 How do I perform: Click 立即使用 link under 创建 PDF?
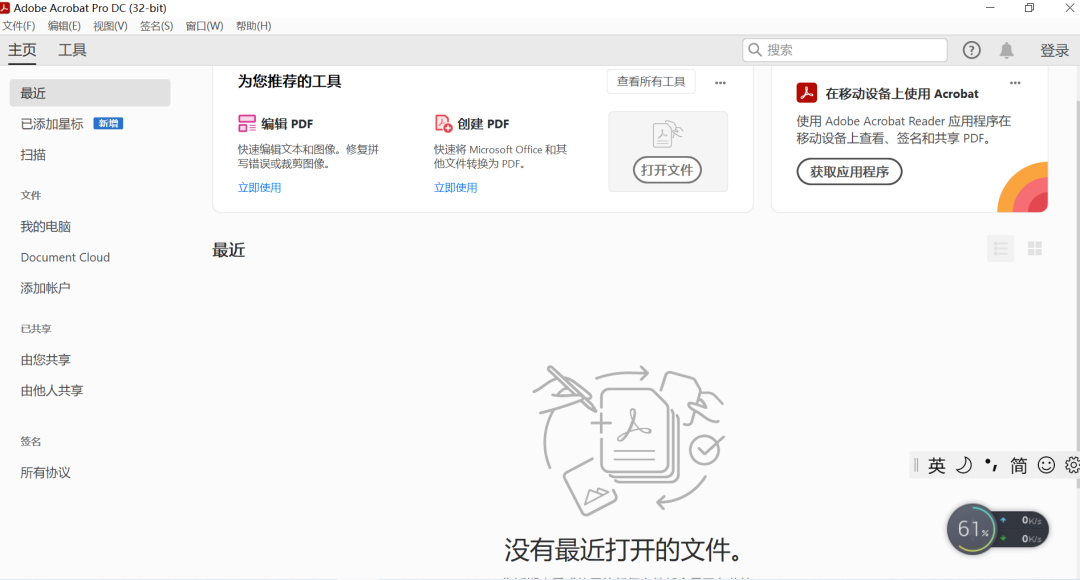455,187
